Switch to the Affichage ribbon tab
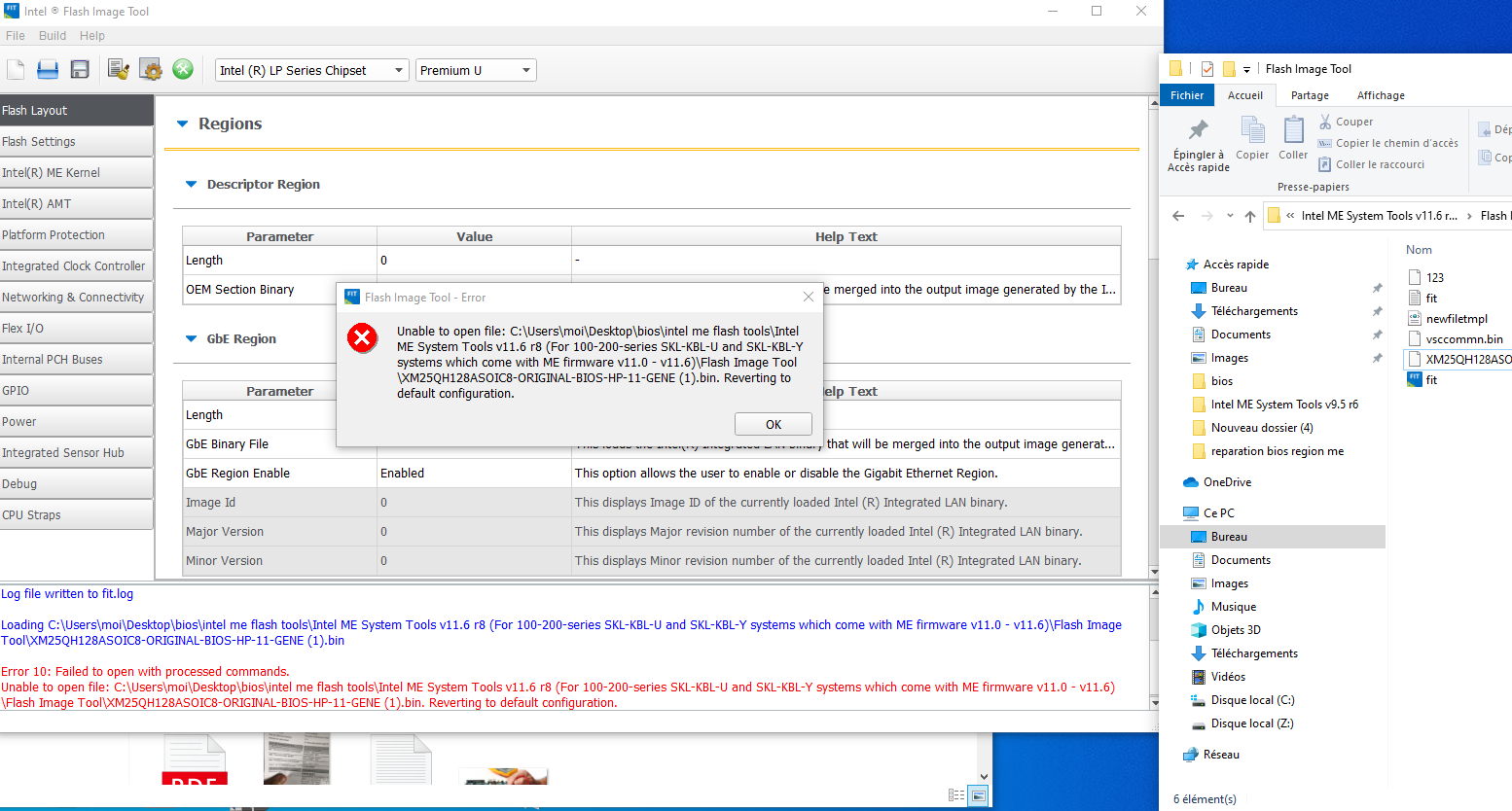Image resolution: width=1512 pixels, height=811 pixels. point(1381,95)
